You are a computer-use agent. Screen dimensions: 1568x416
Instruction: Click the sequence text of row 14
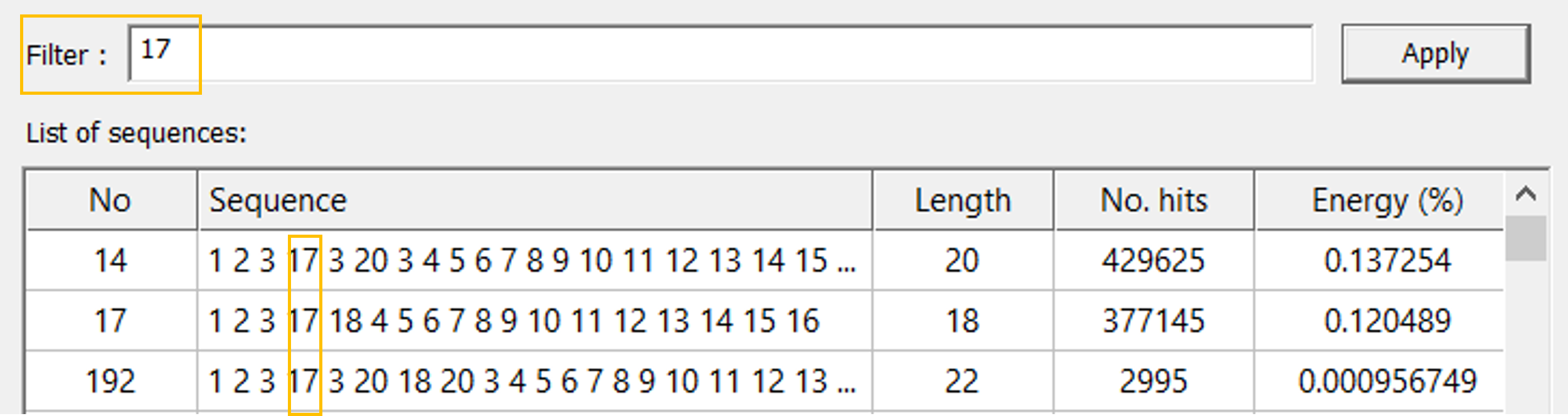tap(532, 260)
